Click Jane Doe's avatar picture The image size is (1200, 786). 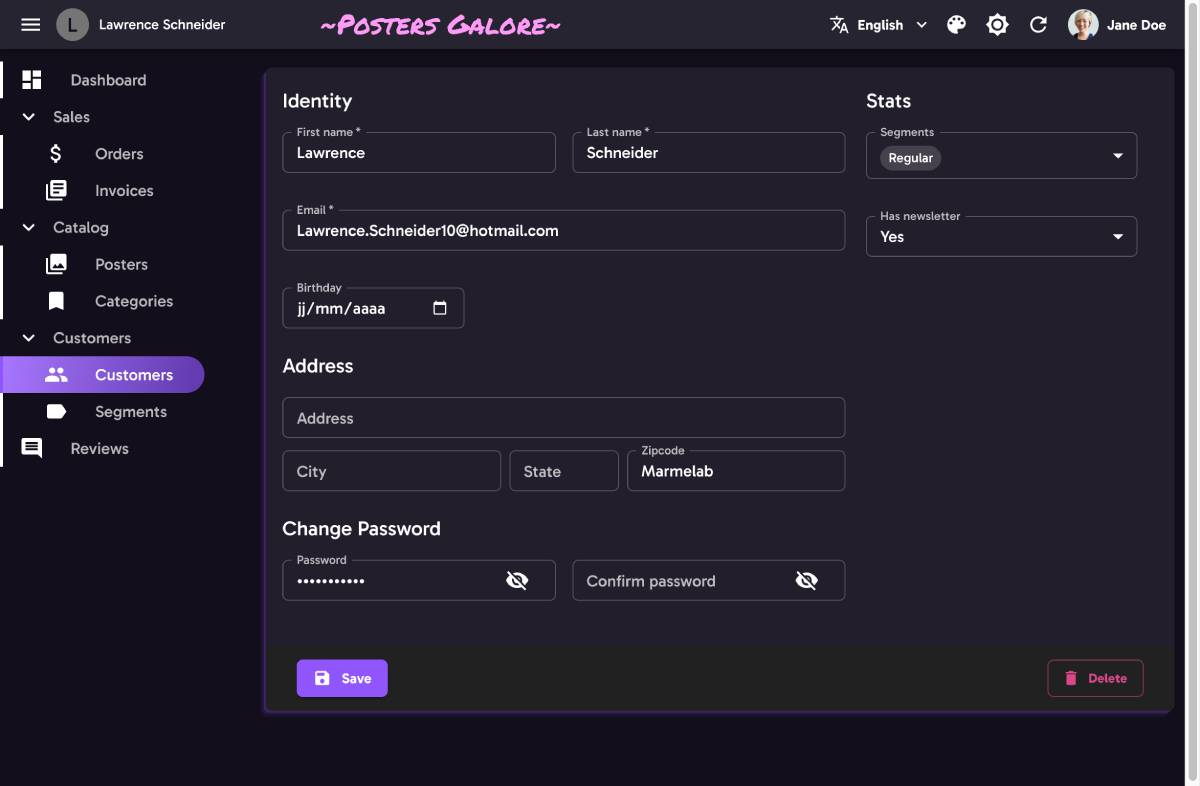click(x=1083, y=24)
